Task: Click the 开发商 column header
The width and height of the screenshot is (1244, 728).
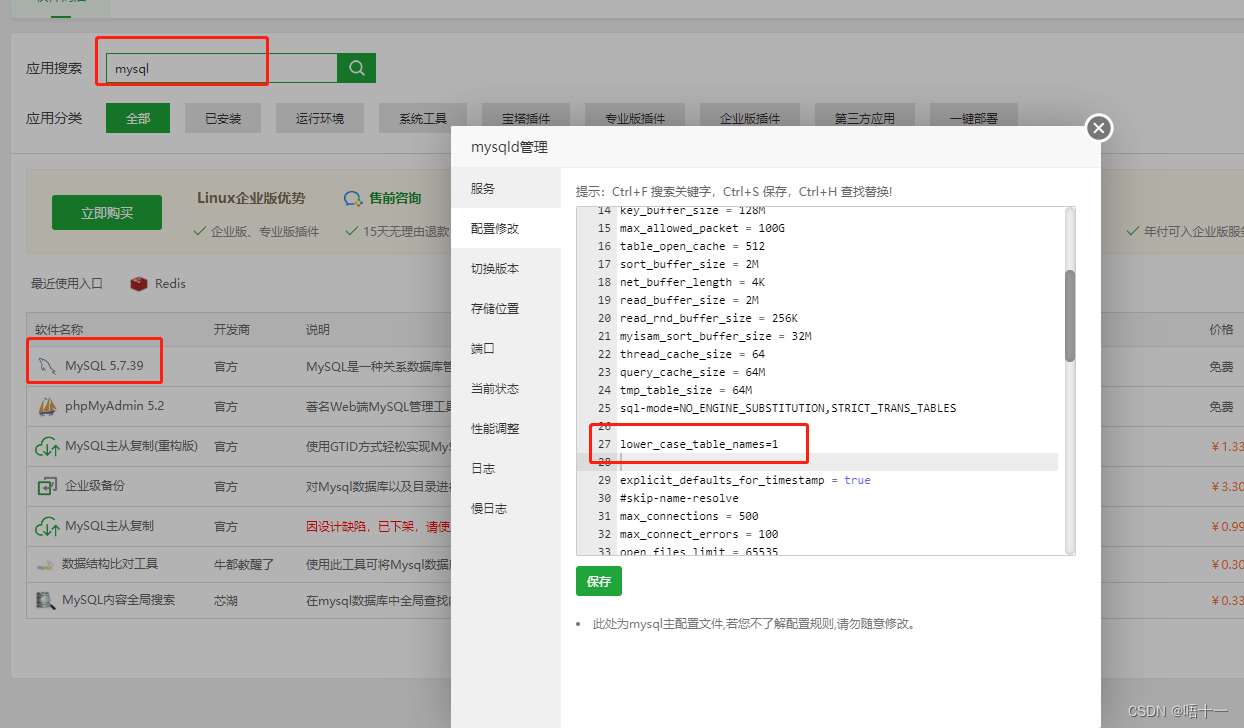Action: coord(231,329)
